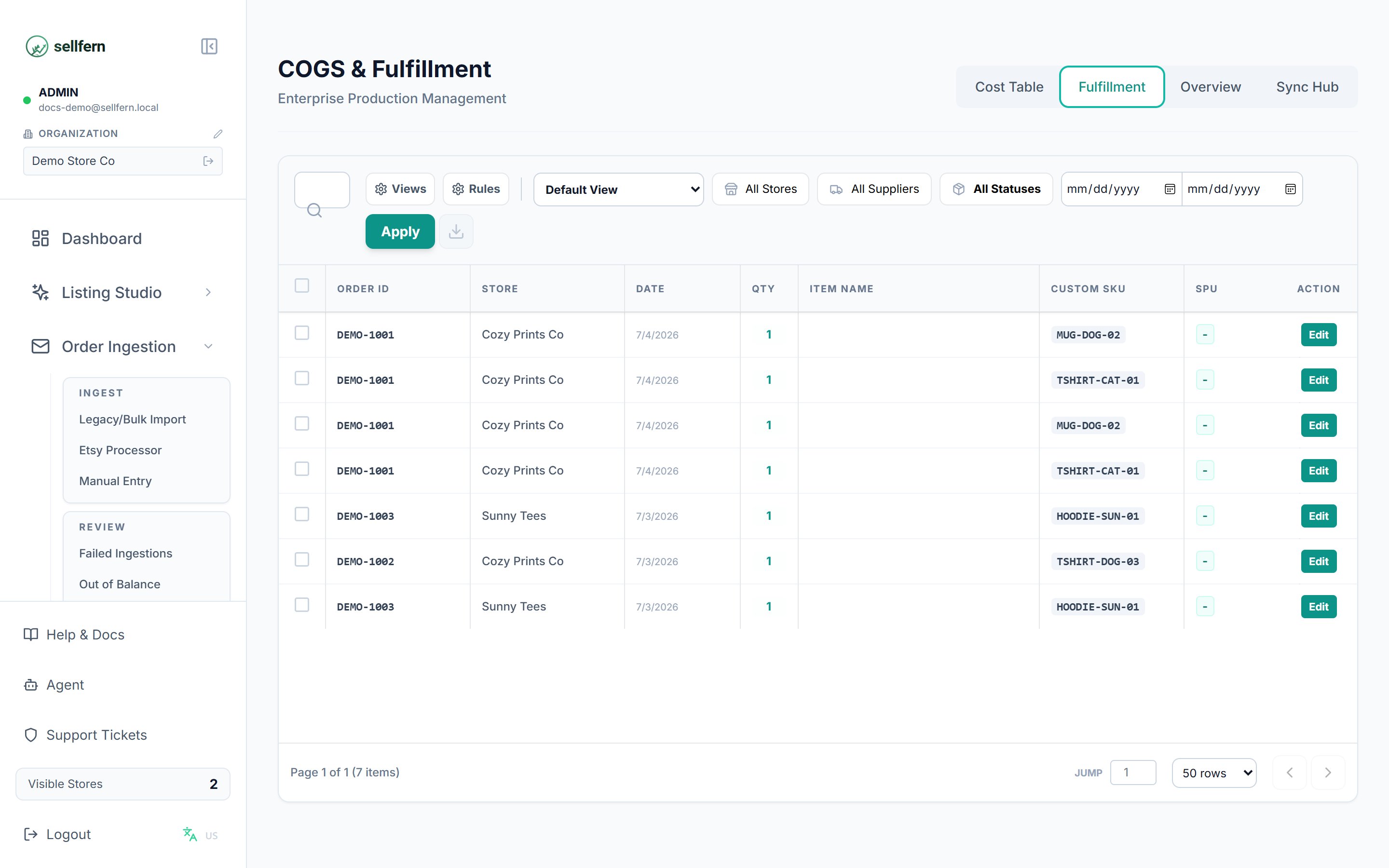The height and width of the screenshot is (868, 1389).
Task: Check first DEMO-1003 Sunny Tees row
Action: click(302, 515)
